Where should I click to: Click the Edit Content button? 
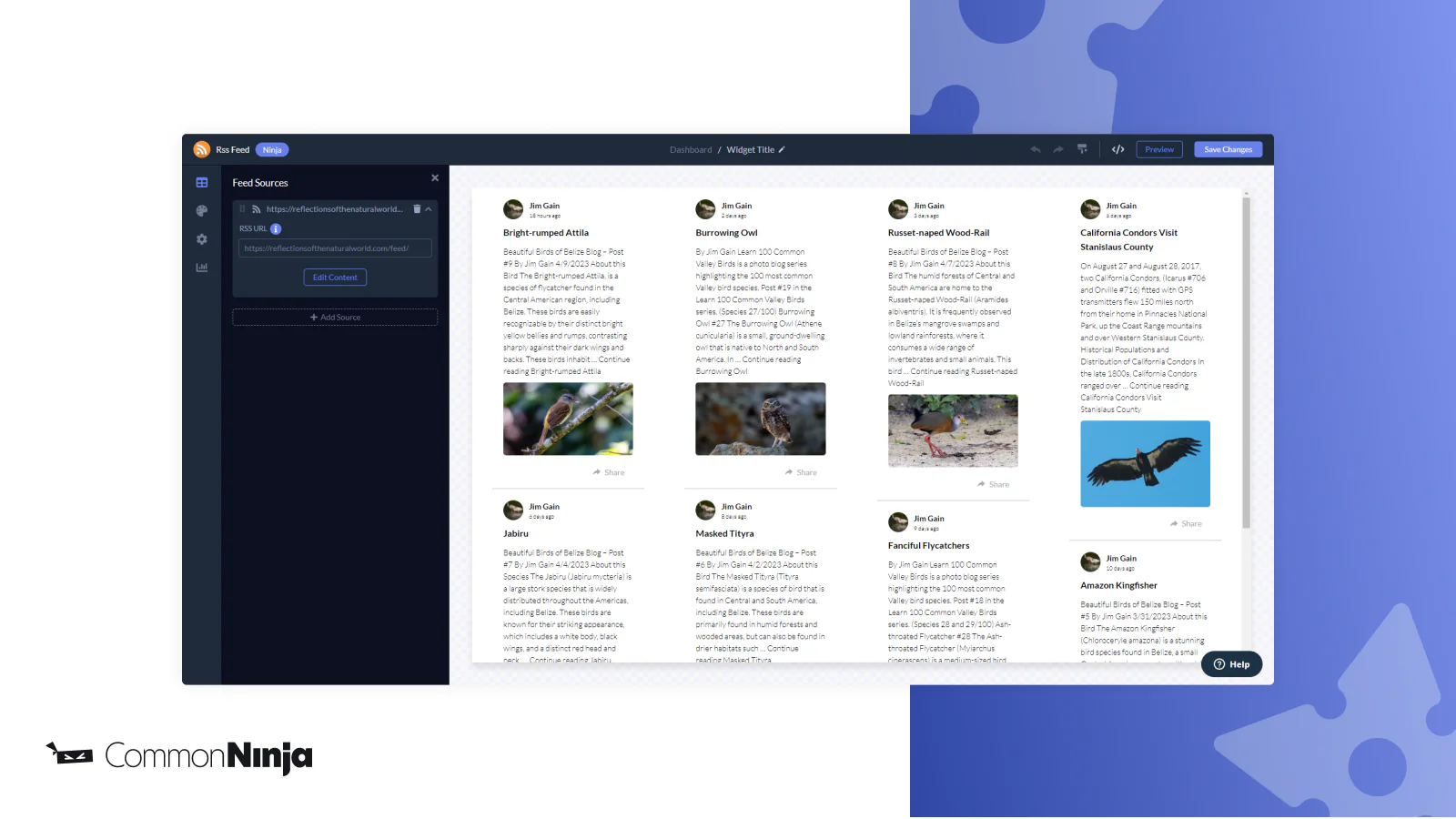click(335, 278)
